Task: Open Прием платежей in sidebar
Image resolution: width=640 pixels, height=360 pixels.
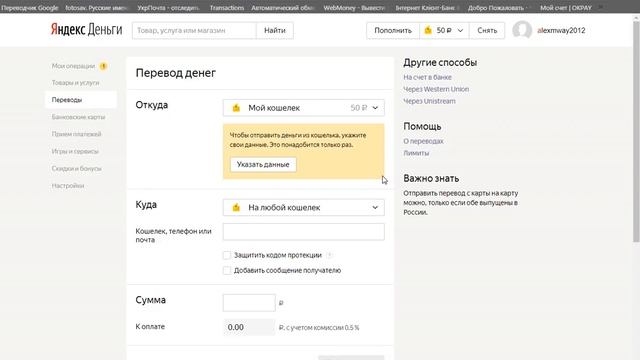Action: [76, 134]
